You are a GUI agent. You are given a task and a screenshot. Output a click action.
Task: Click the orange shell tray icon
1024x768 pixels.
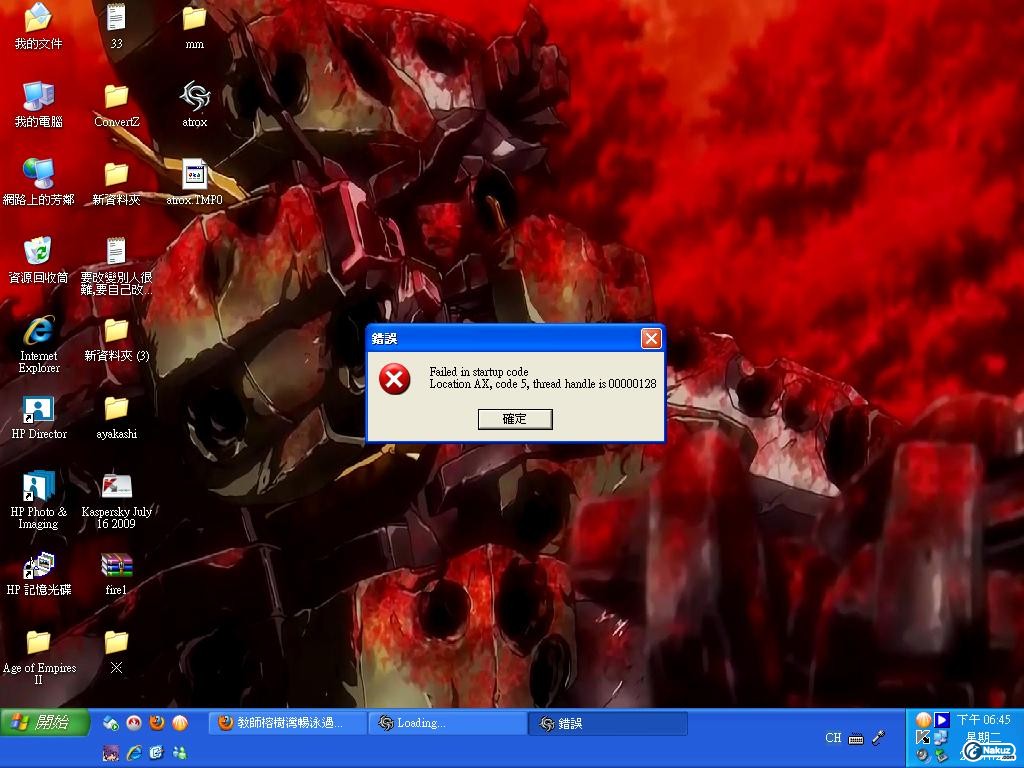point(923,720)
